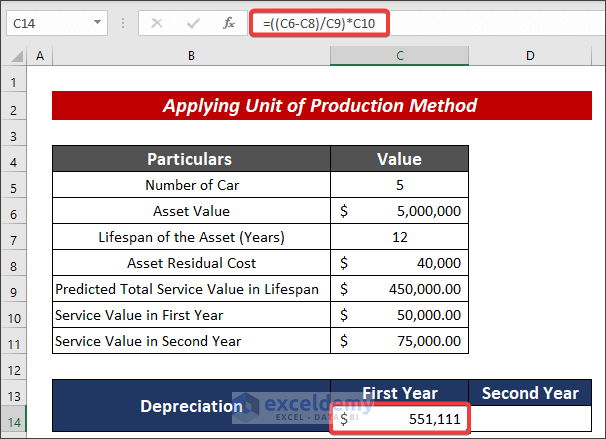
Task: Click the Name Box showing C14
Action: pyautogui.click(x=57, y=23)
